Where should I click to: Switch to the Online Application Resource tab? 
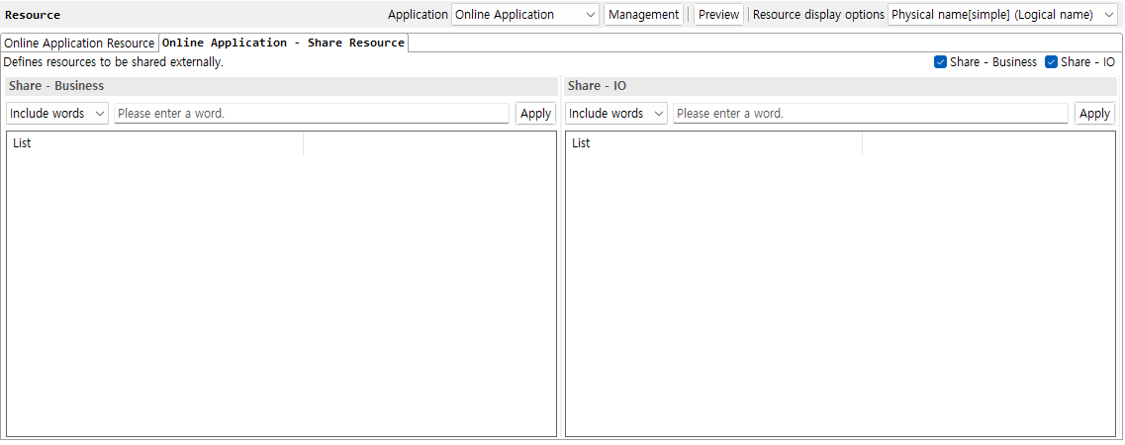[x=79, y=43]
